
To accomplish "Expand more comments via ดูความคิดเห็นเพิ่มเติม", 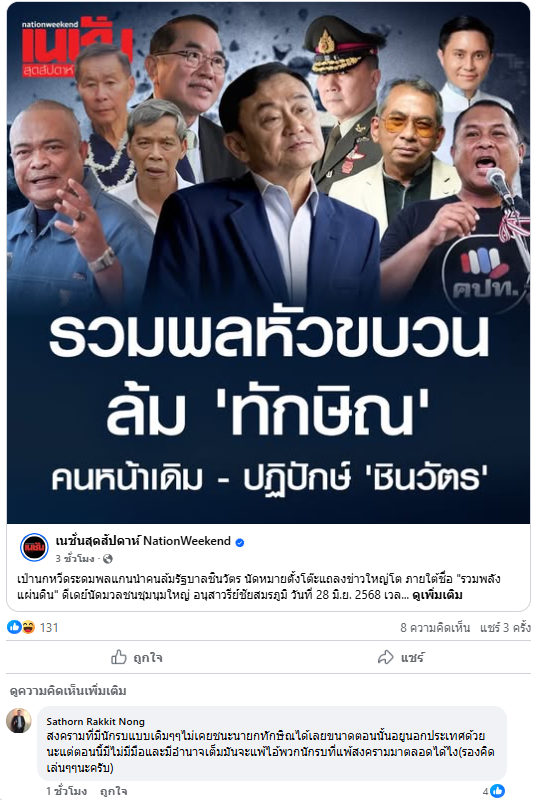I will [x=68, y=691].
